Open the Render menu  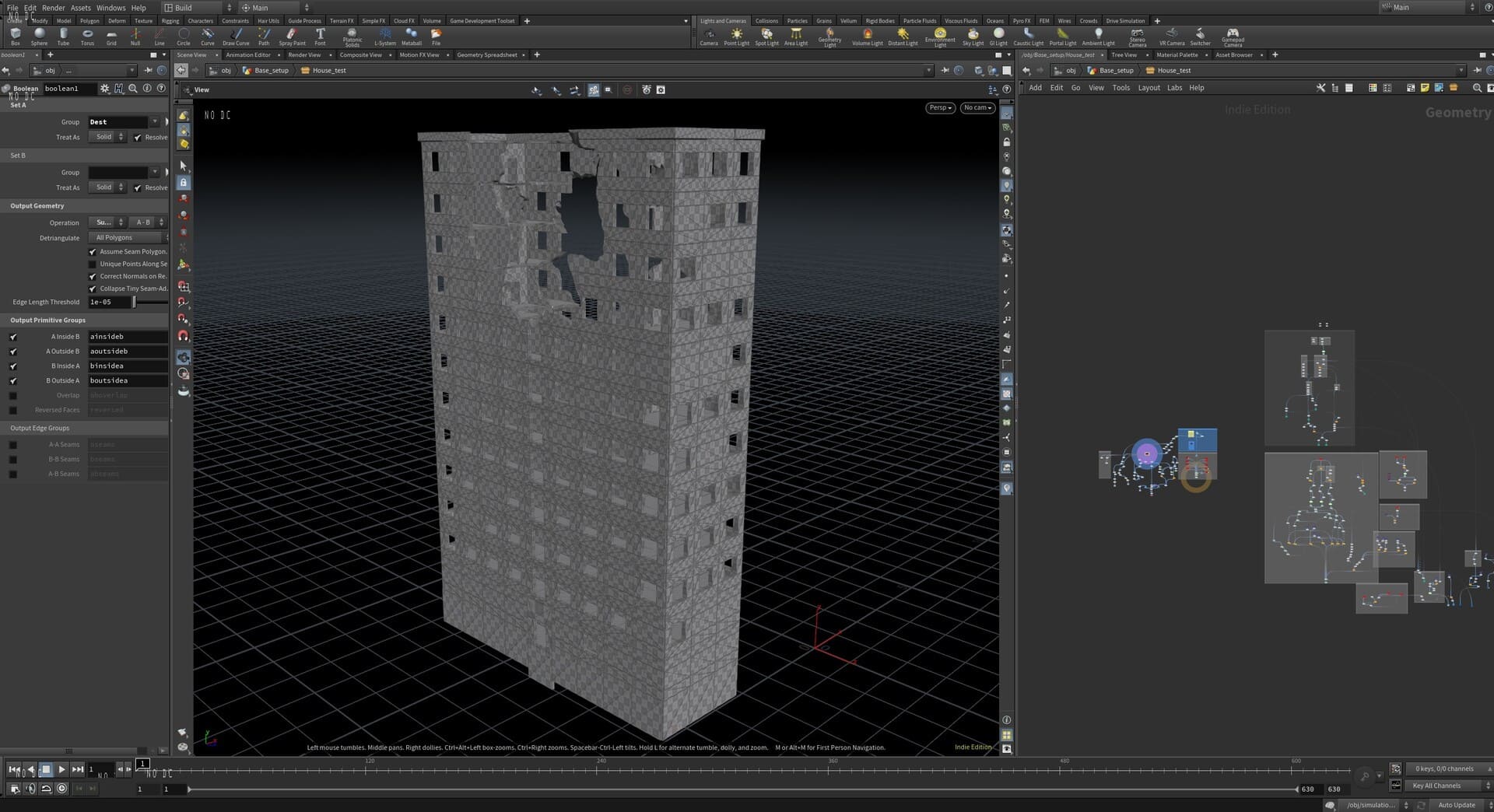click(x=54, y=8)
